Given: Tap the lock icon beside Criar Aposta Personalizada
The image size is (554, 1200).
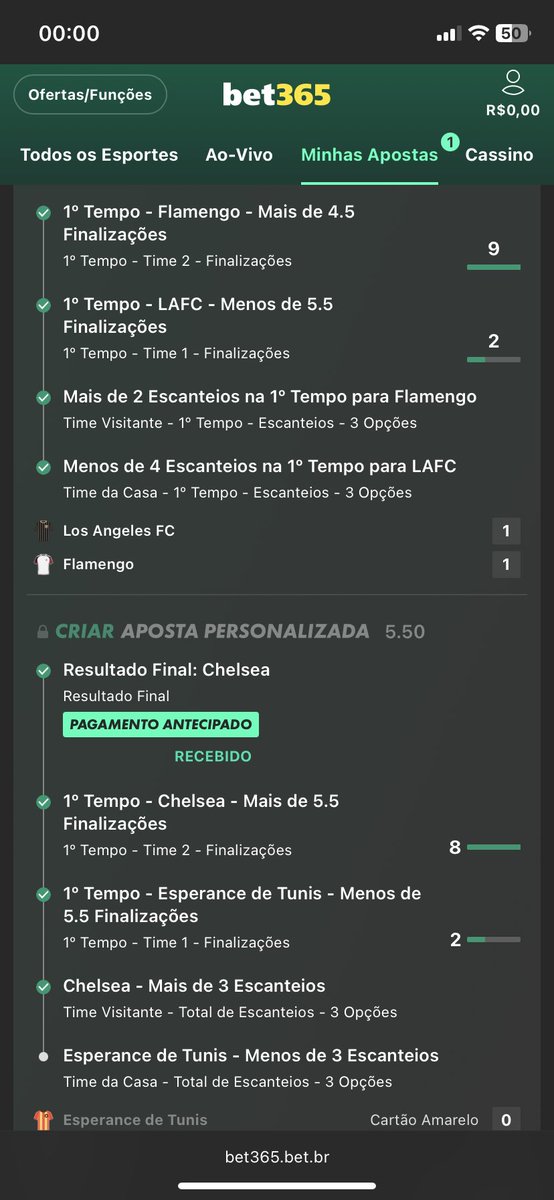Looking at the screenshot, I should point(42,632).
